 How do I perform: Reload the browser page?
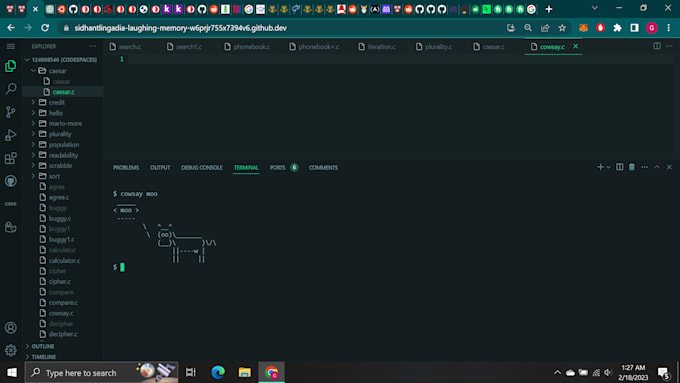point(45,28)
